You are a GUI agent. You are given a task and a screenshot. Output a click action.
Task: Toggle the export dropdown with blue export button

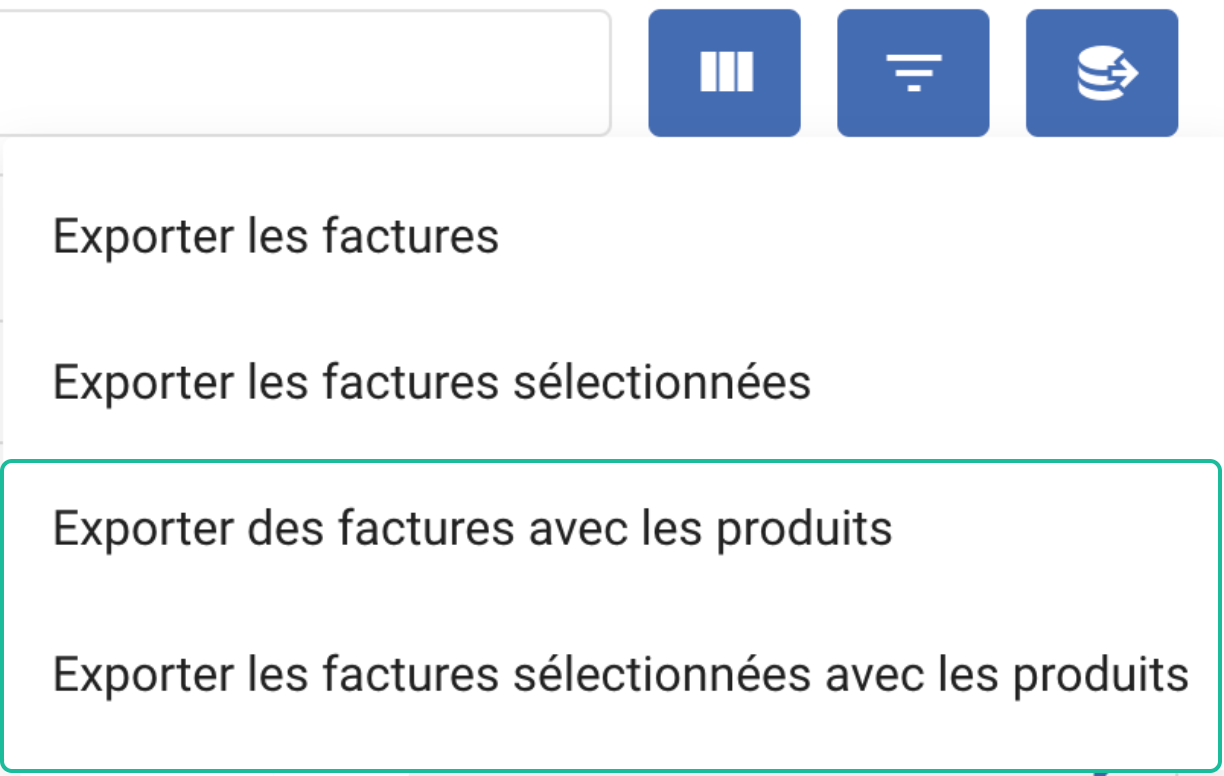(x=1102, y=73)
